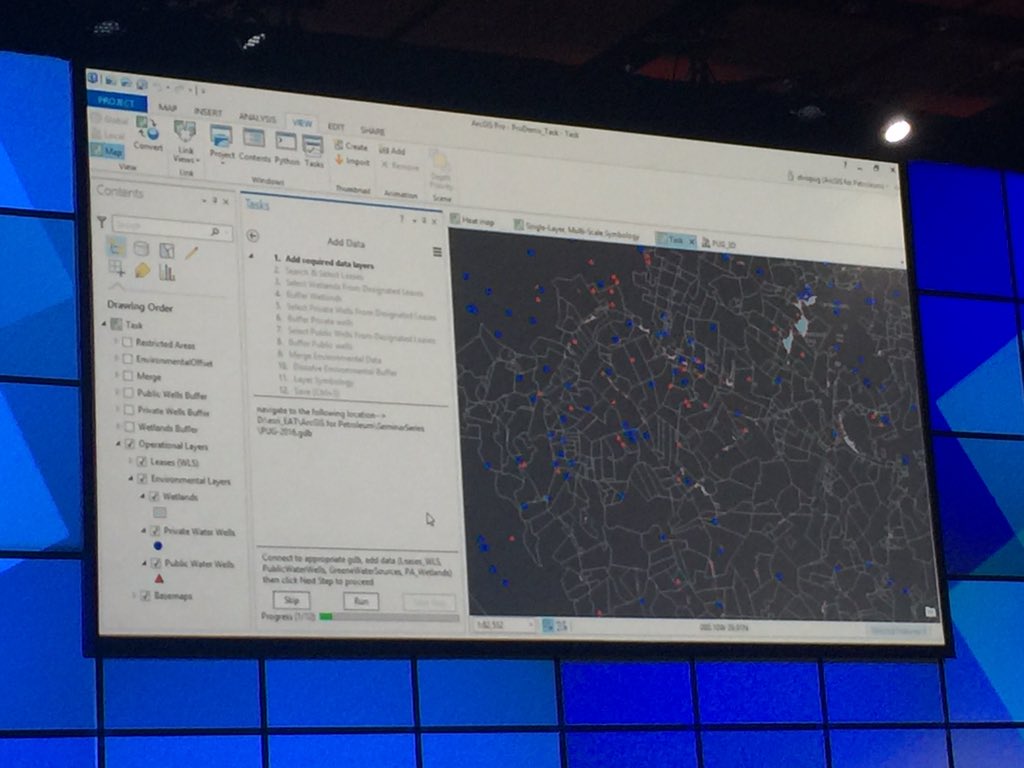The height and width of the screenshot is (768, 1024).
Task: Show the Contents pane via ribbon icon
Action: (x=253, y=138)
